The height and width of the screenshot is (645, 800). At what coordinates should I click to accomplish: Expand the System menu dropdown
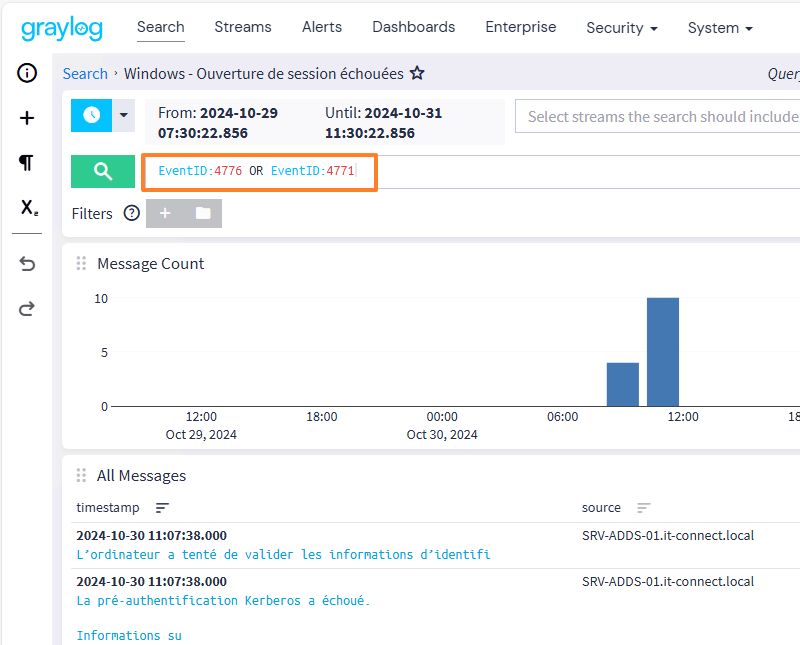pyautogui.click(x=720, y=28)
